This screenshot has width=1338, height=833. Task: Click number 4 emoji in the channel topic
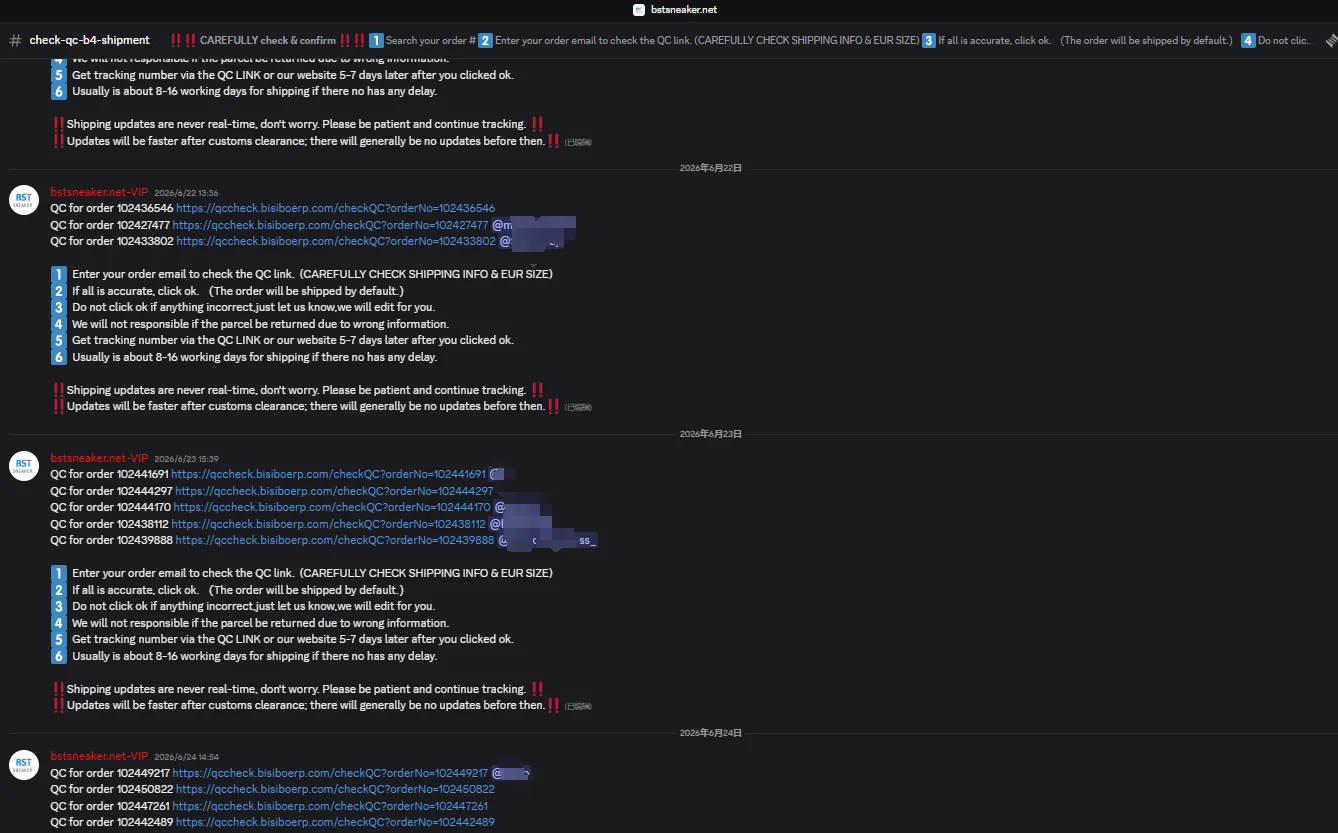(1248, 40)
